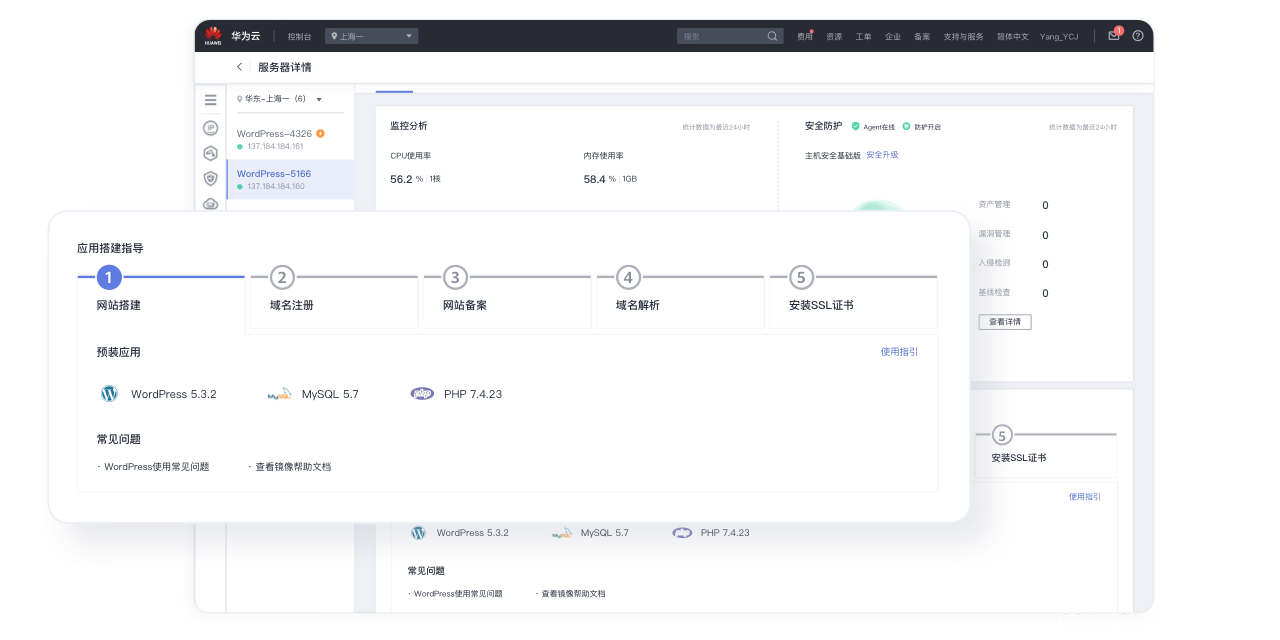Switch language via 简体中文

pos(1012,36)
